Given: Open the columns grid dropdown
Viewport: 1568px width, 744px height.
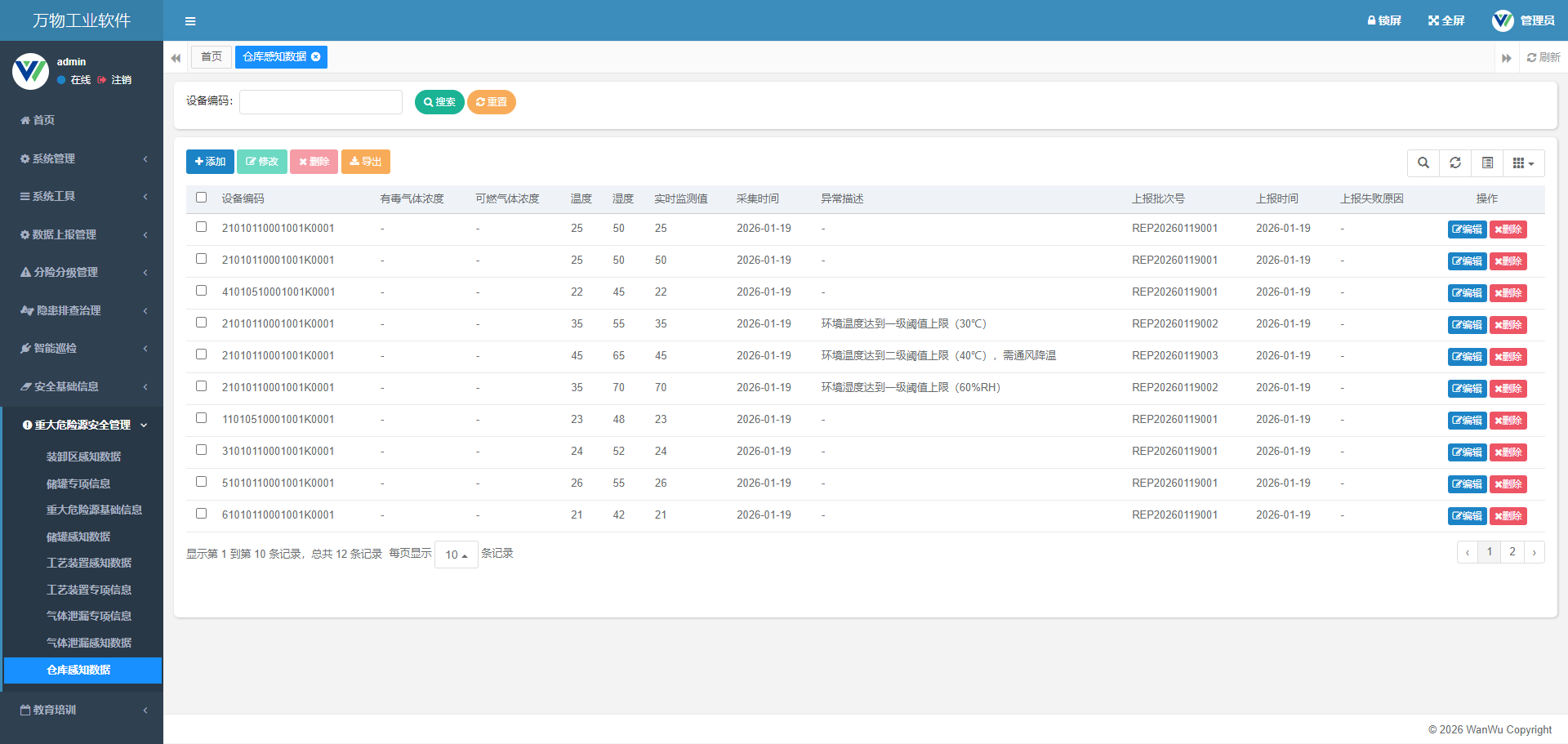Looking at the screenshot, I should tap(1523, 163).
